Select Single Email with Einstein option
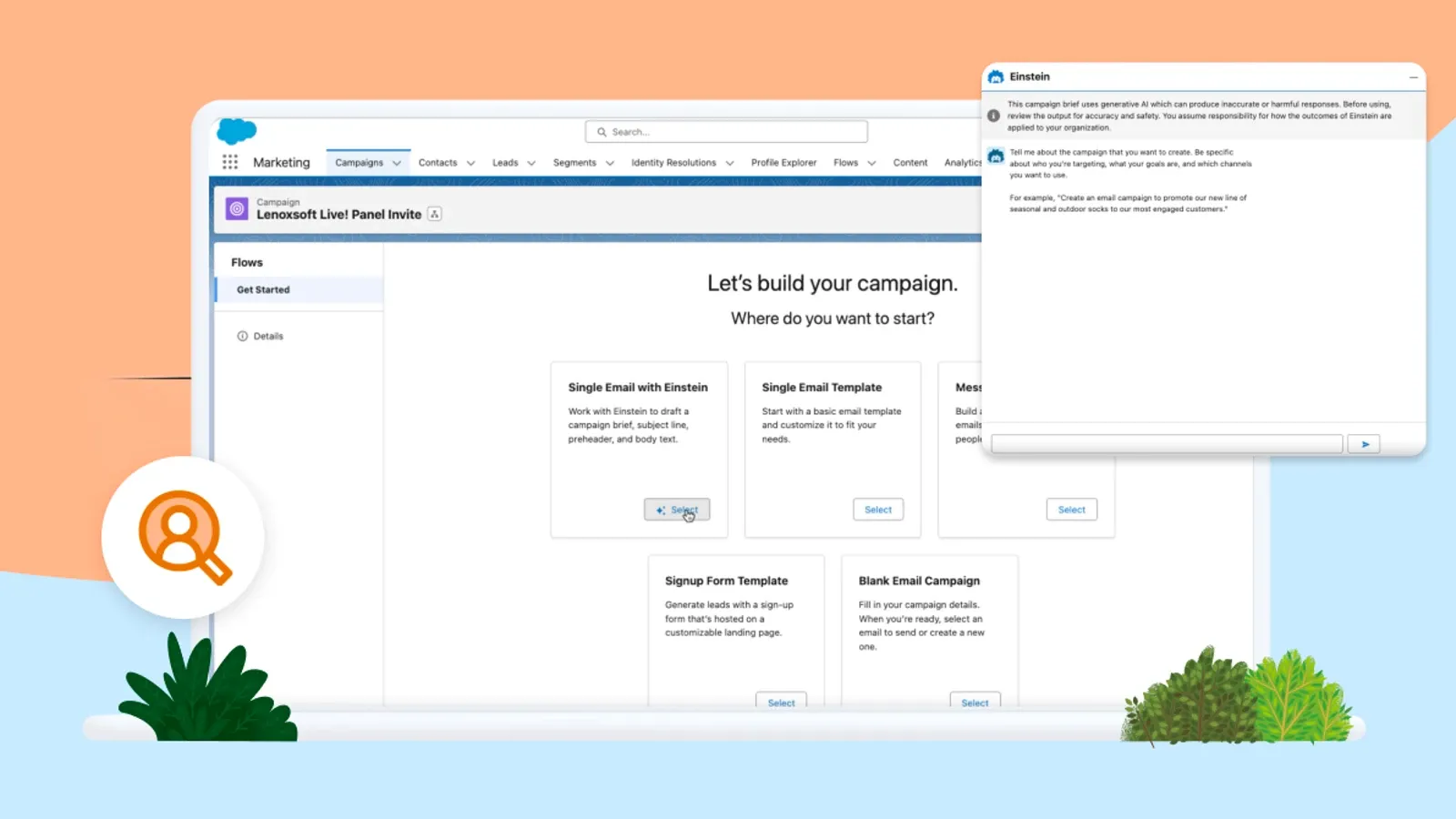Screen dimensions: 1456x819 677,510
